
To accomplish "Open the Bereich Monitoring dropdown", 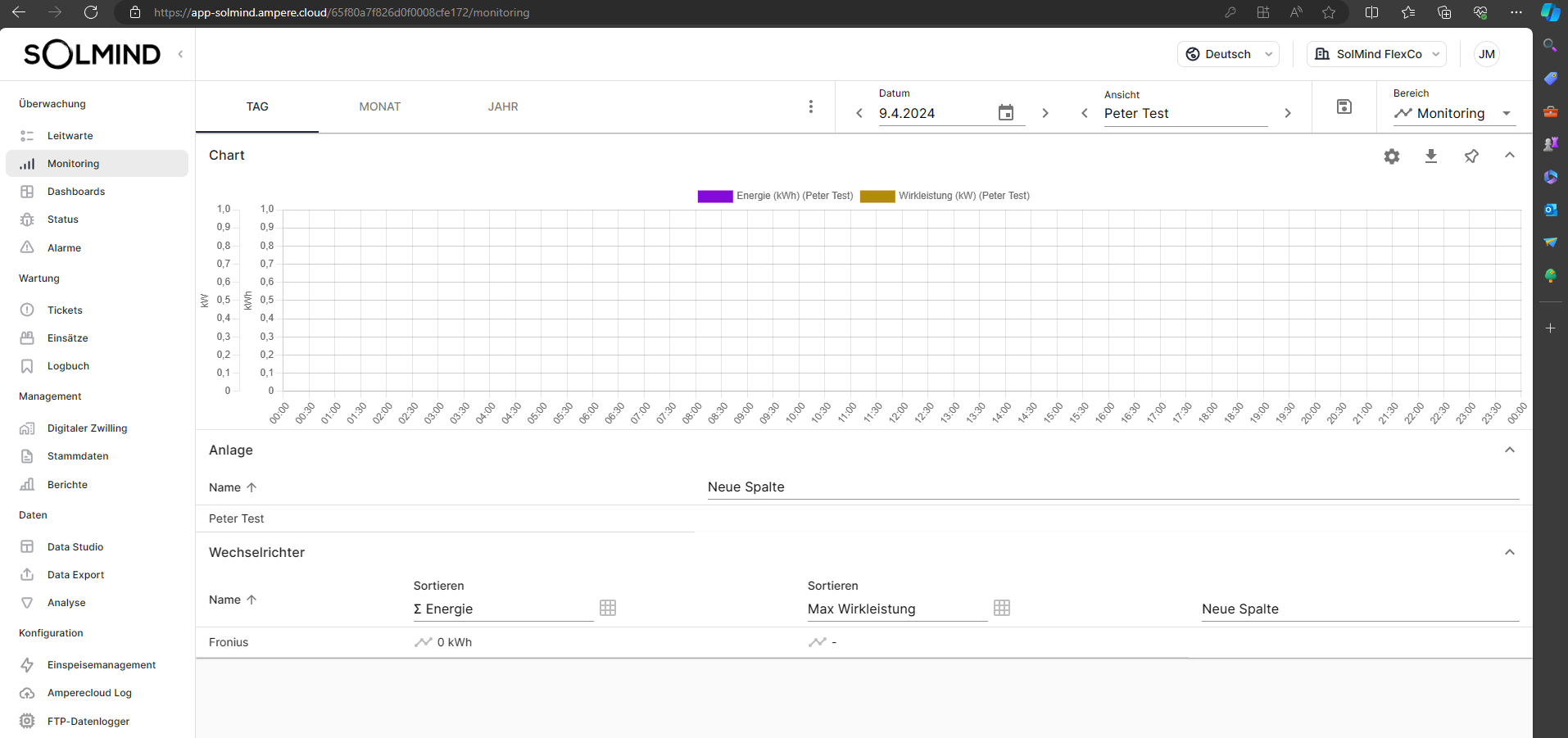I will 1453,113.
